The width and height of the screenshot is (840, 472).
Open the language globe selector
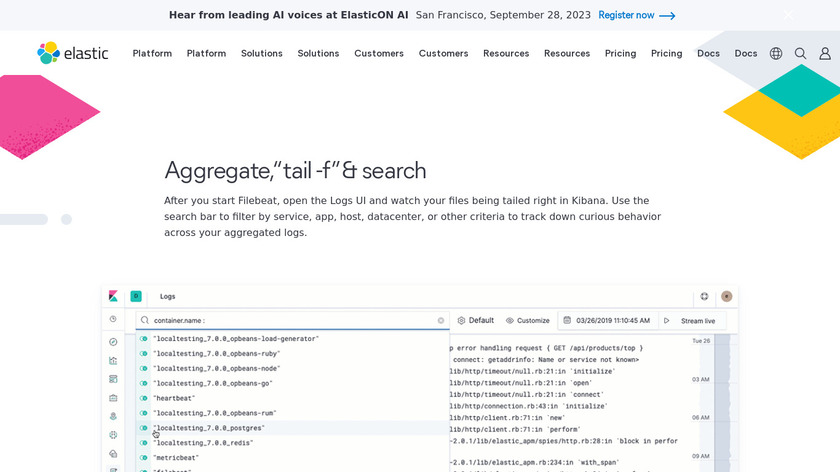(x=776, y=53)
